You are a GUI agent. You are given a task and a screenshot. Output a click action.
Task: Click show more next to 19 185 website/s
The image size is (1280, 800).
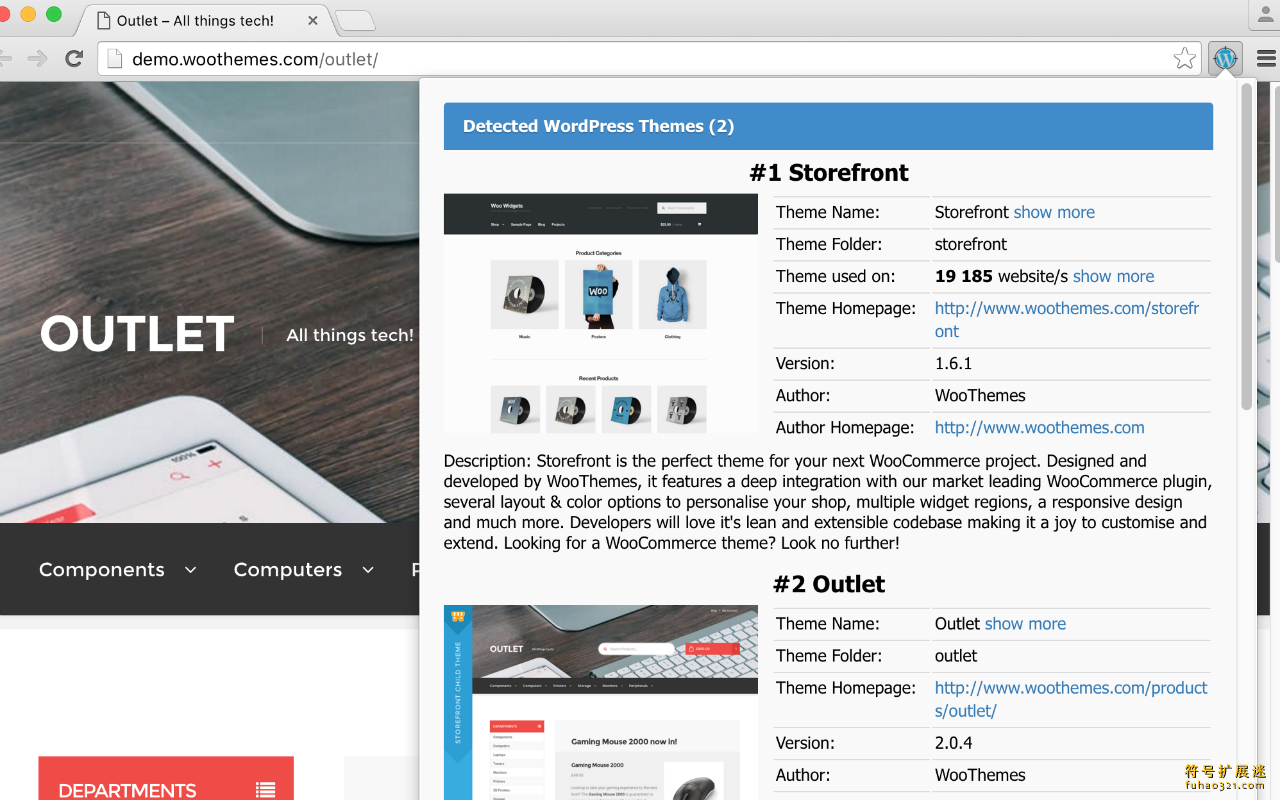click(x=1113, y=276)
